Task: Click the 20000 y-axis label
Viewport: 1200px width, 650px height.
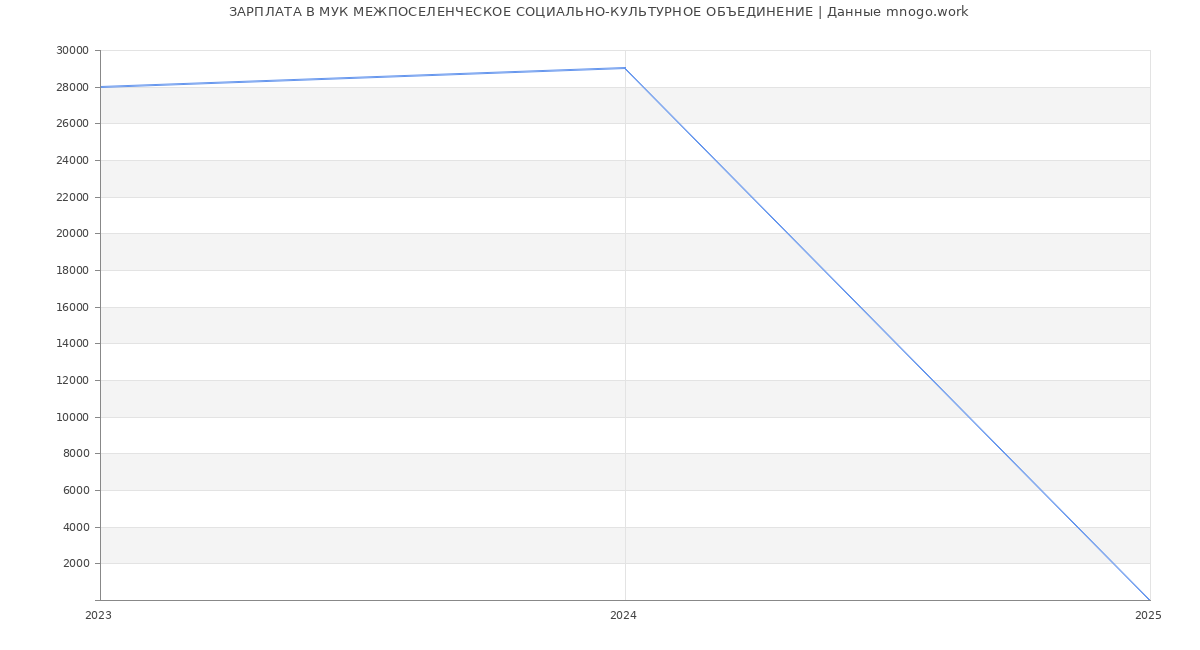Action: 72,233
